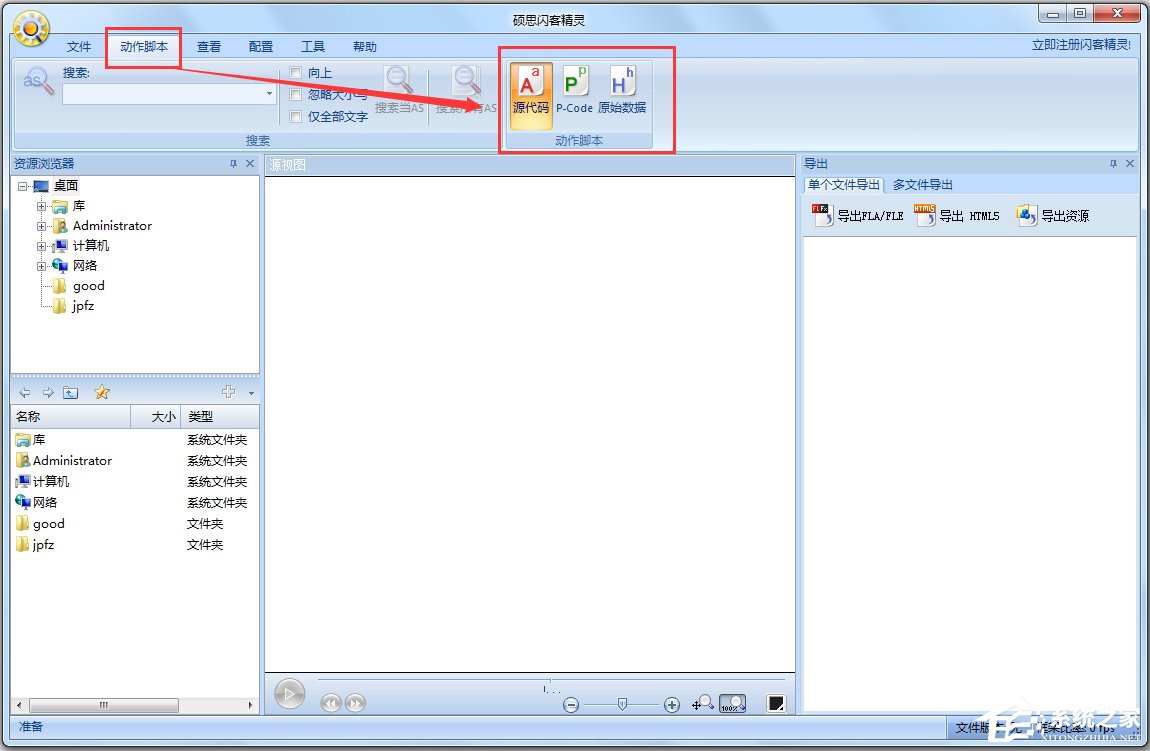Open the search box dropdown arrow
This screenshot has height=751, width=1150.
268,93
